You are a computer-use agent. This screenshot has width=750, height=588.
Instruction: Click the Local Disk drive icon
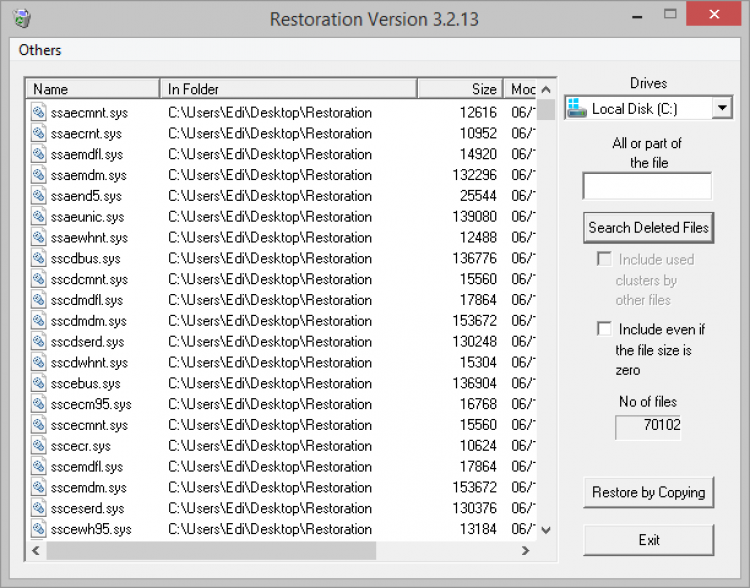(577, 108)
